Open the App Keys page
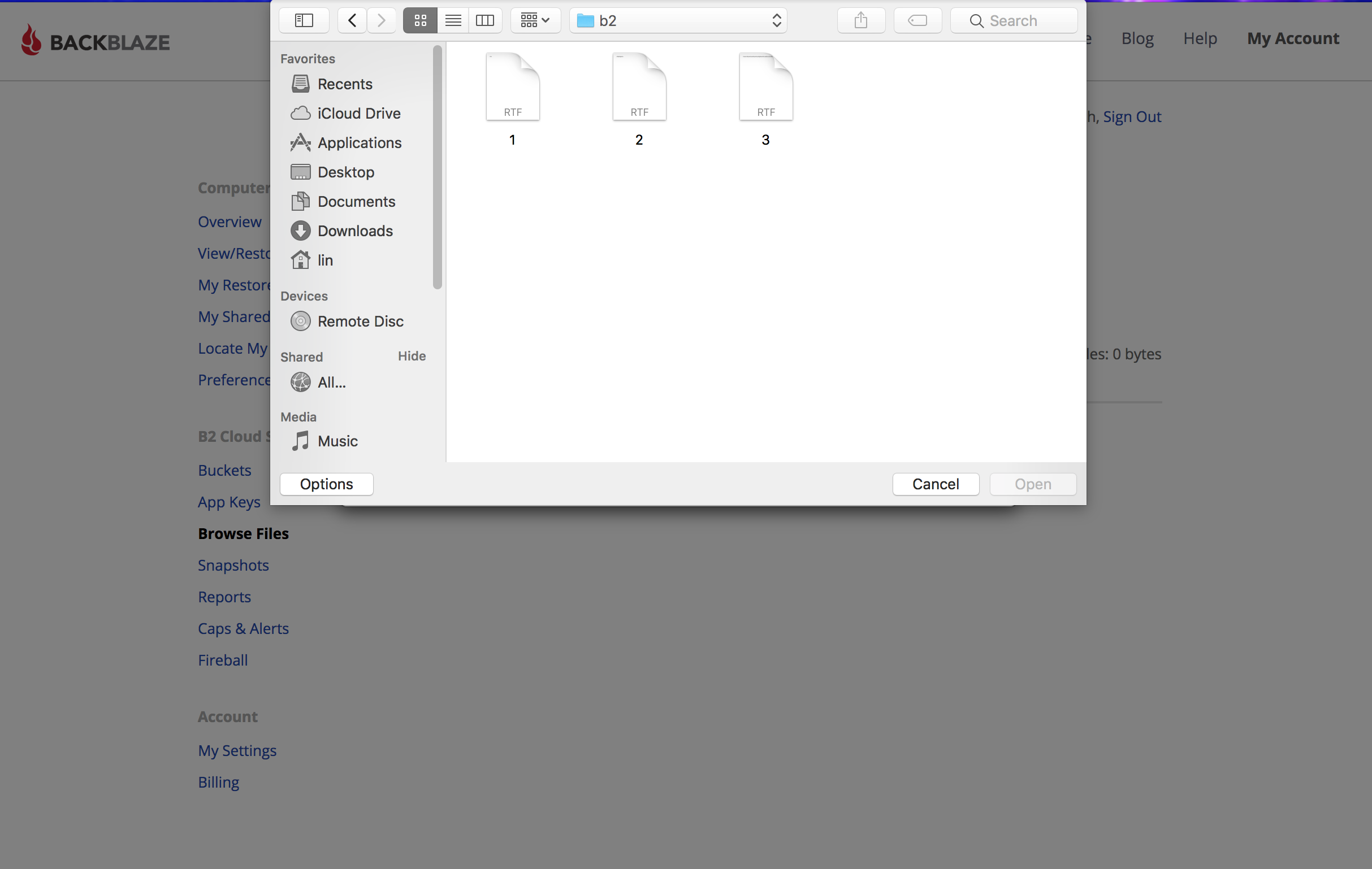 coord(229,502)
